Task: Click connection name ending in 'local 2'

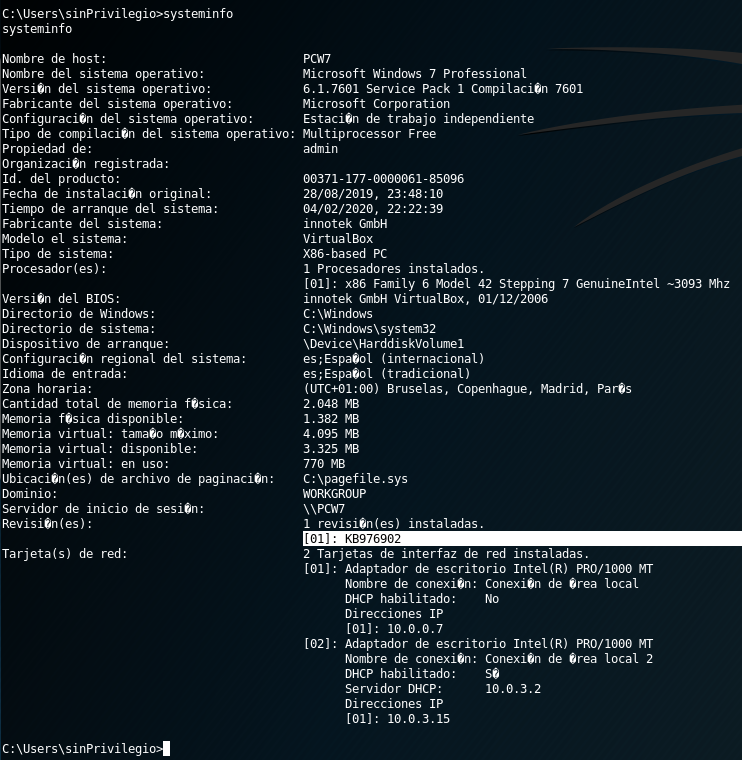Action: [499, 659]
